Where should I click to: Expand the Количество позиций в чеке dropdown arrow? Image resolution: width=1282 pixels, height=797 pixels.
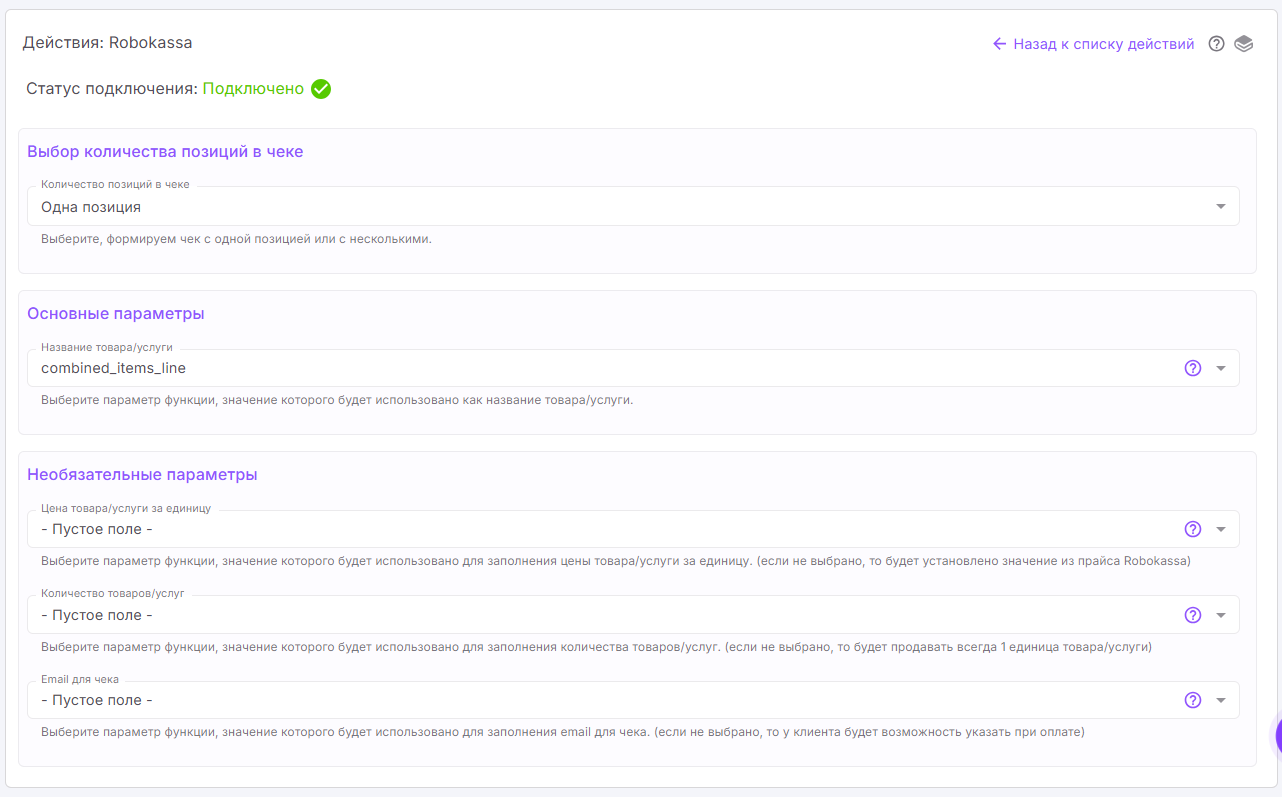click(1220, 207)
